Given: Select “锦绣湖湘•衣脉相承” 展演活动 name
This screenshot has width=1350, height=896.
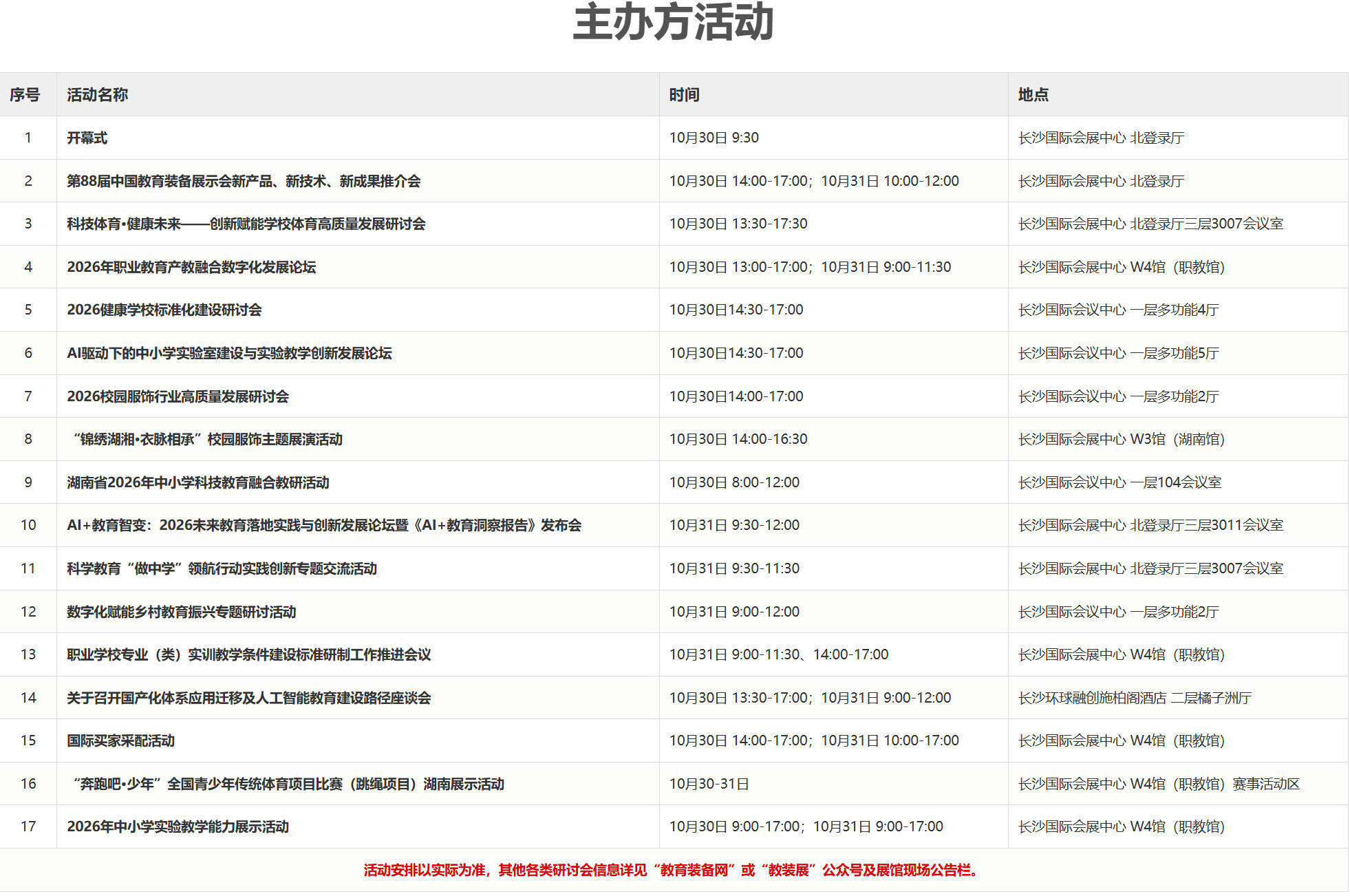Looking at the screenshot, I should pos(208,439).
